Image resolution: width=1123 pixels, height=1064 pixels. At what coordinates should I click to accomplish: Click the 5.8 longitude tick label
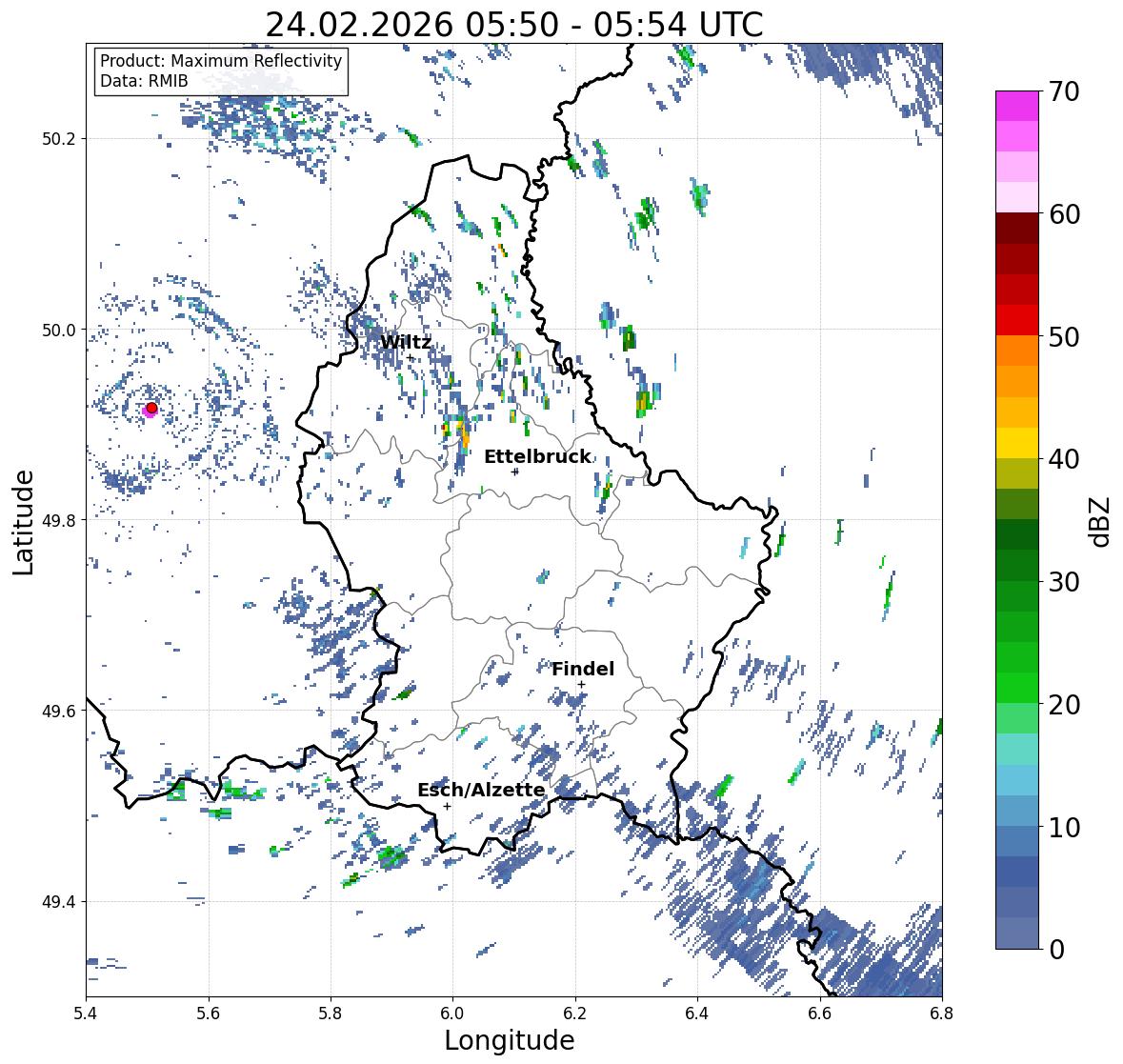click(331, 1014)
